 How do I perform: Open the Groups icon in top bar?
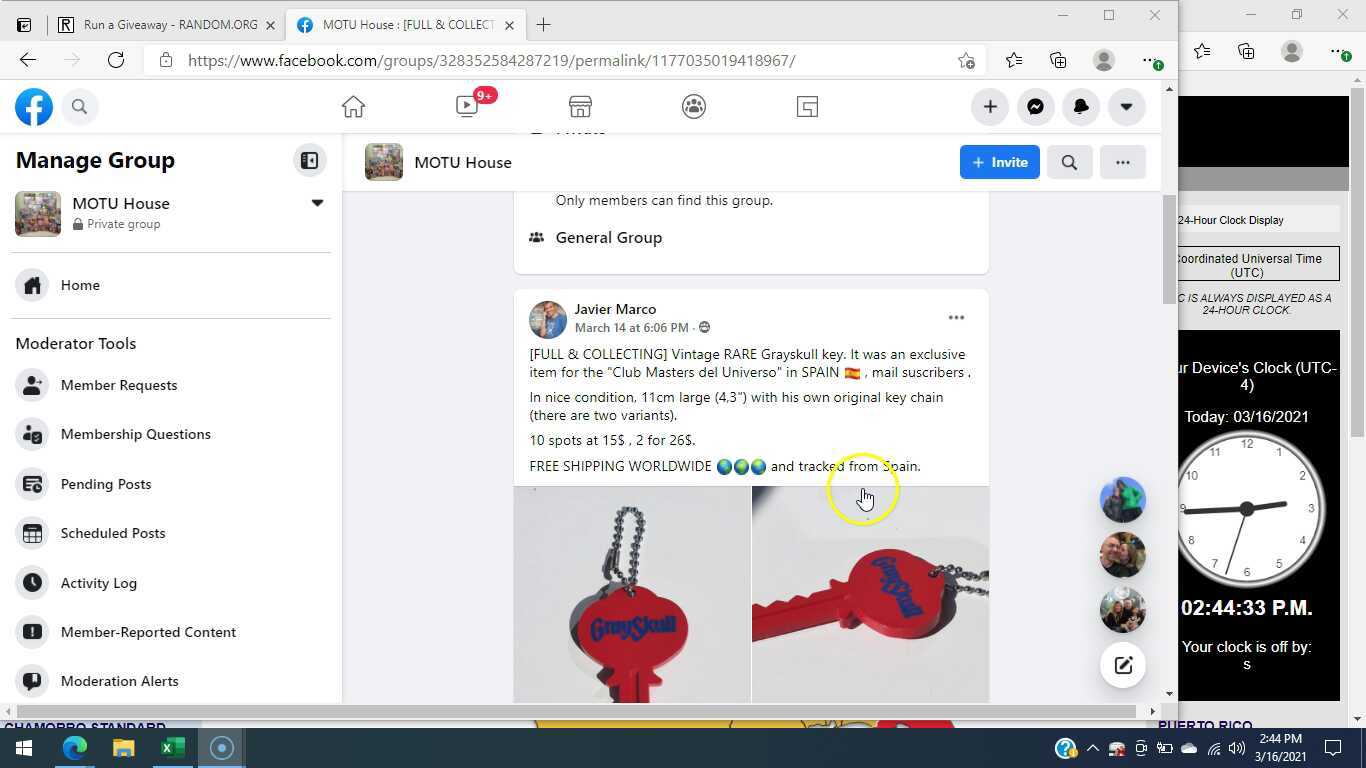click(x=694, y=107)
